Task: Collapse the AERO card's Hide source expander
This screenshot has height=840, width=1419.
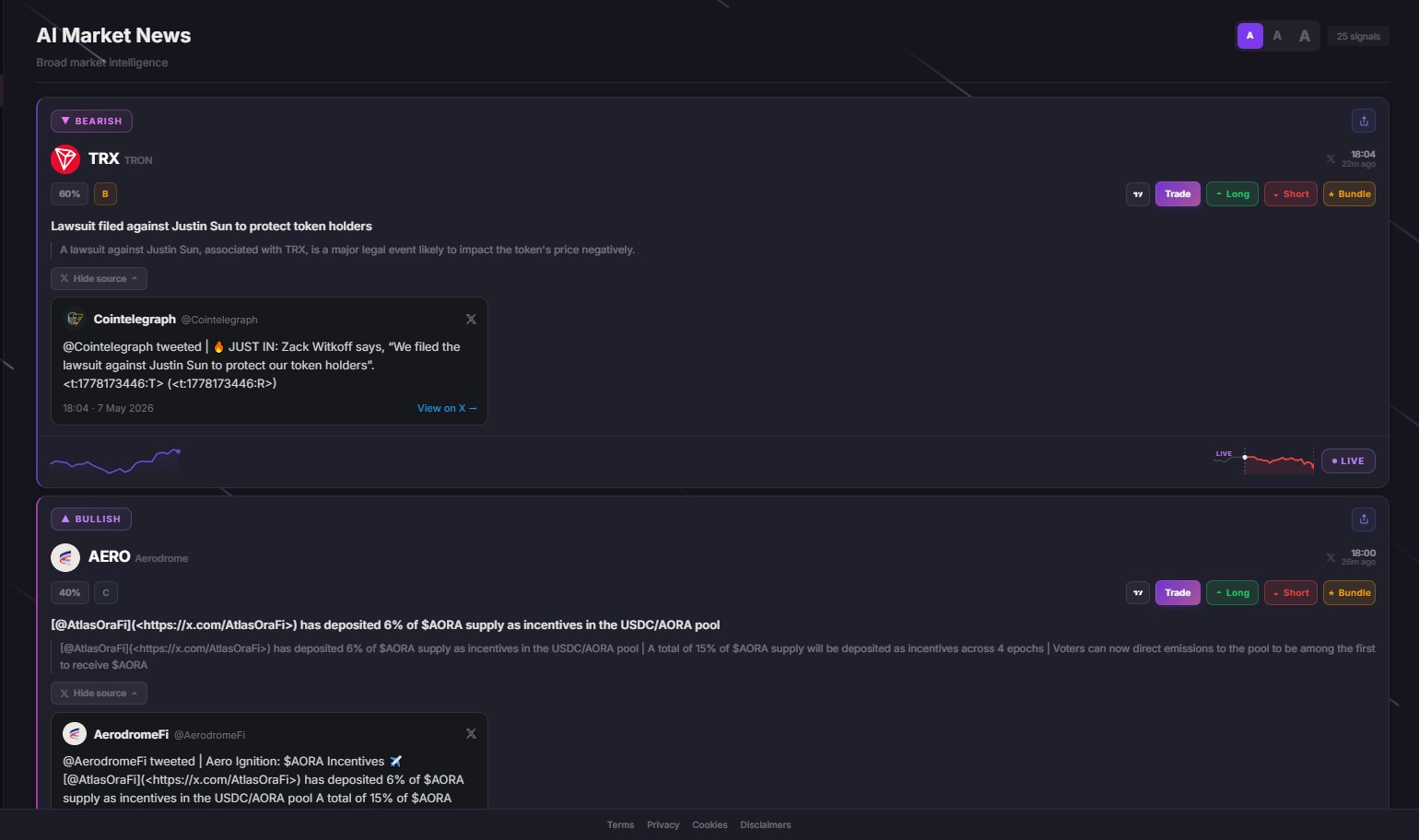Action: pos(99,693)
